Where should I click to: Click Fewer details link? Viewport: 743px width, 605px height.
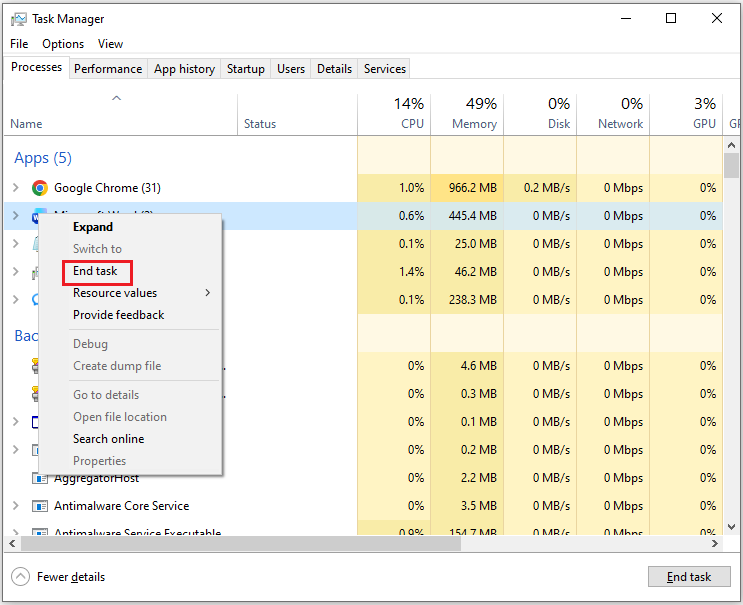pos(71,577)
